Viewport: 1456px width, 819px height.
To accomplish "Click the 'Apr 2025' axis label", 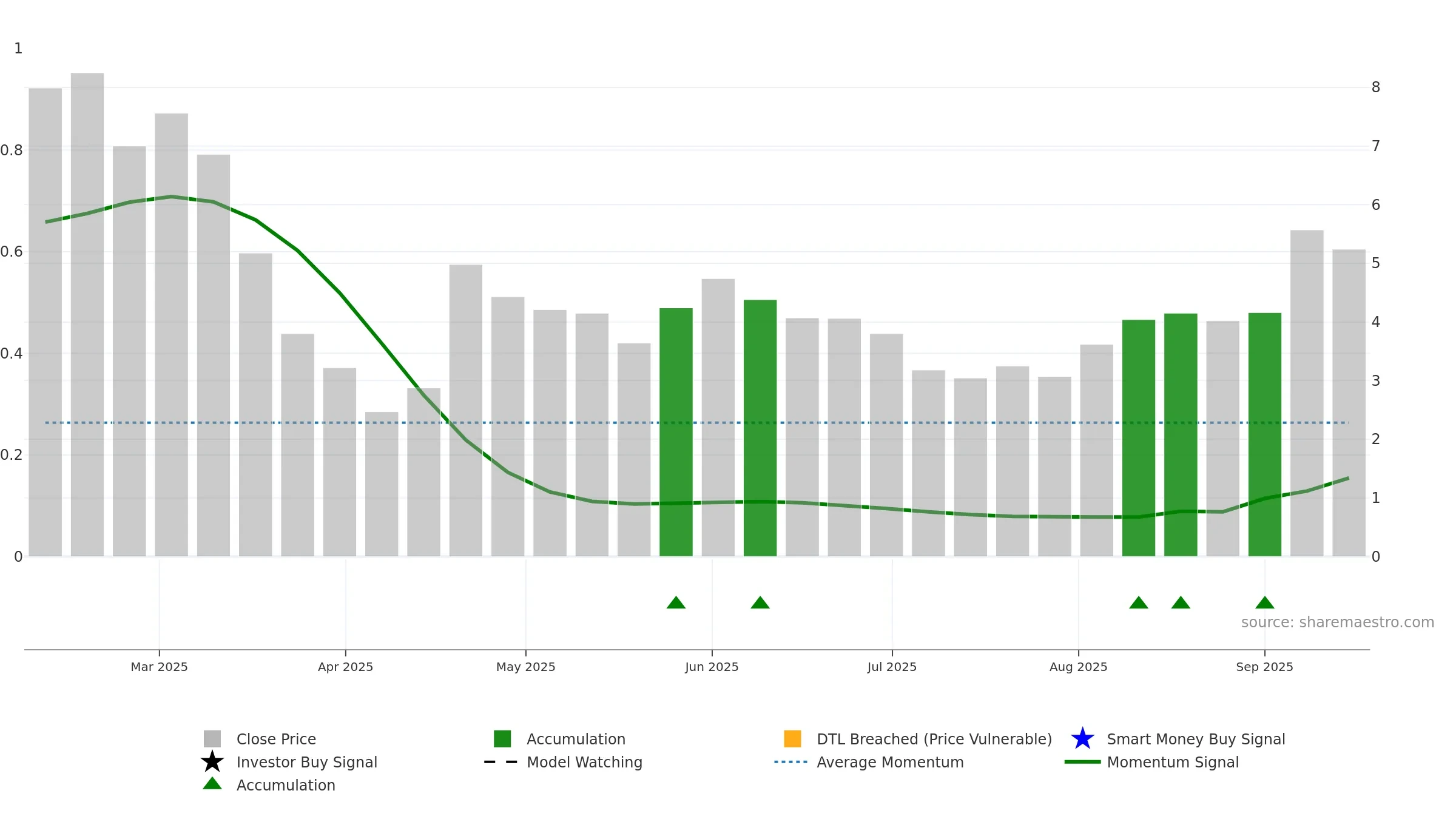I will (x=346, y=667).
